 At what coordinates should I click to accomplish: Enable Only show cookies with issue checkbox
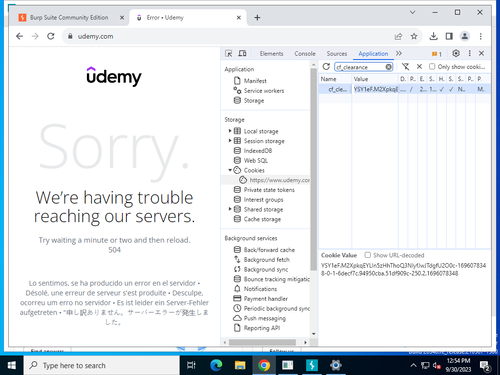(x=432, y=67)
